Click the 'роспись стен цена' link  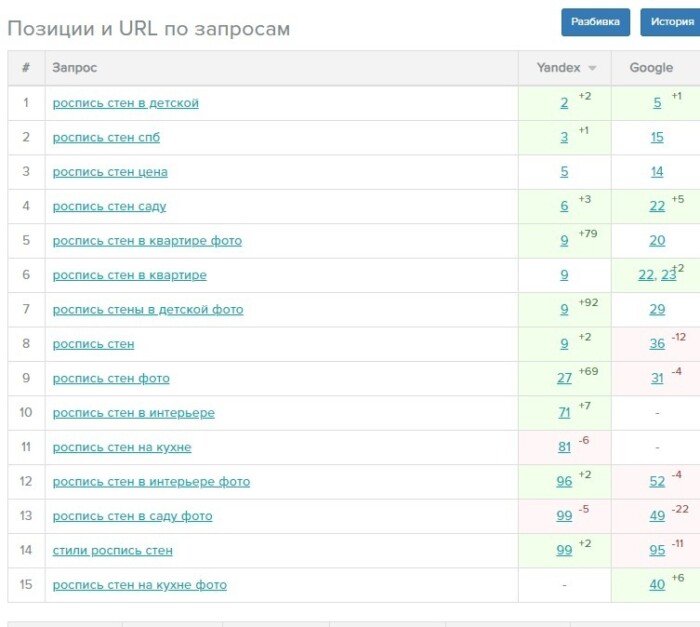tap(110, 172)
